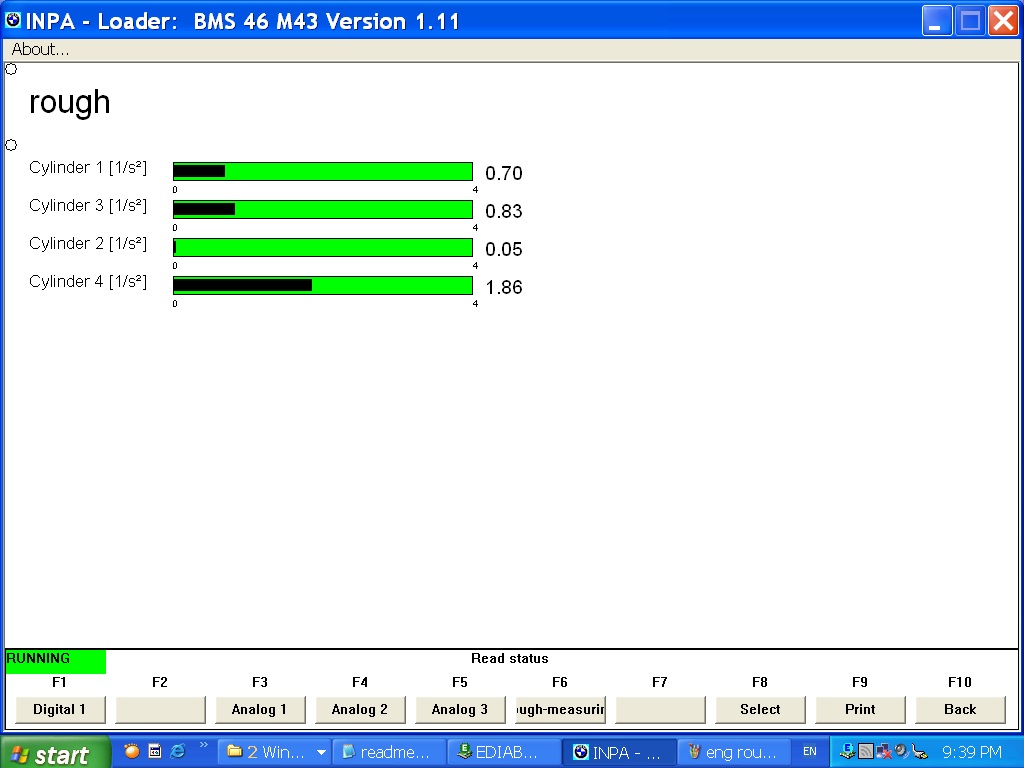Click the gray wireless tray icon
Viewport: 1024px width, 768px height.
click(866, 752)
